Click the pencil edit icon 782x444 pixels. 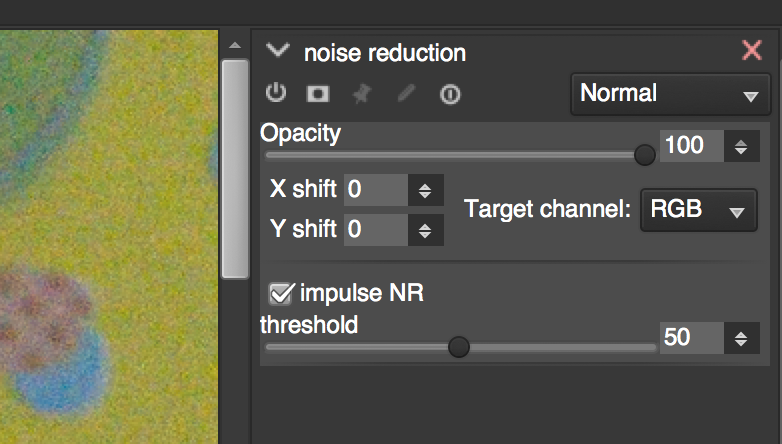pyautogui.click(x=406, y=93)
